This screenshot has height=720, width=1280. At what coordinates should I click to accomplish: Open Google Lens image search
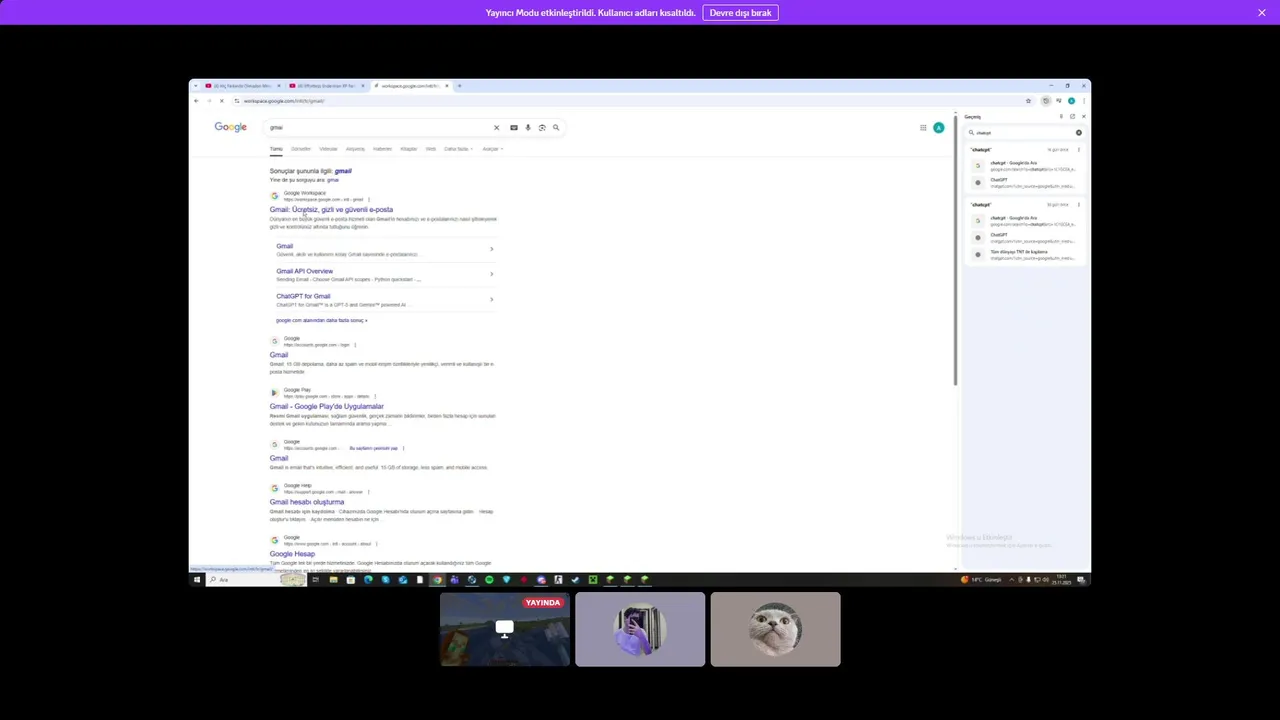542,127
